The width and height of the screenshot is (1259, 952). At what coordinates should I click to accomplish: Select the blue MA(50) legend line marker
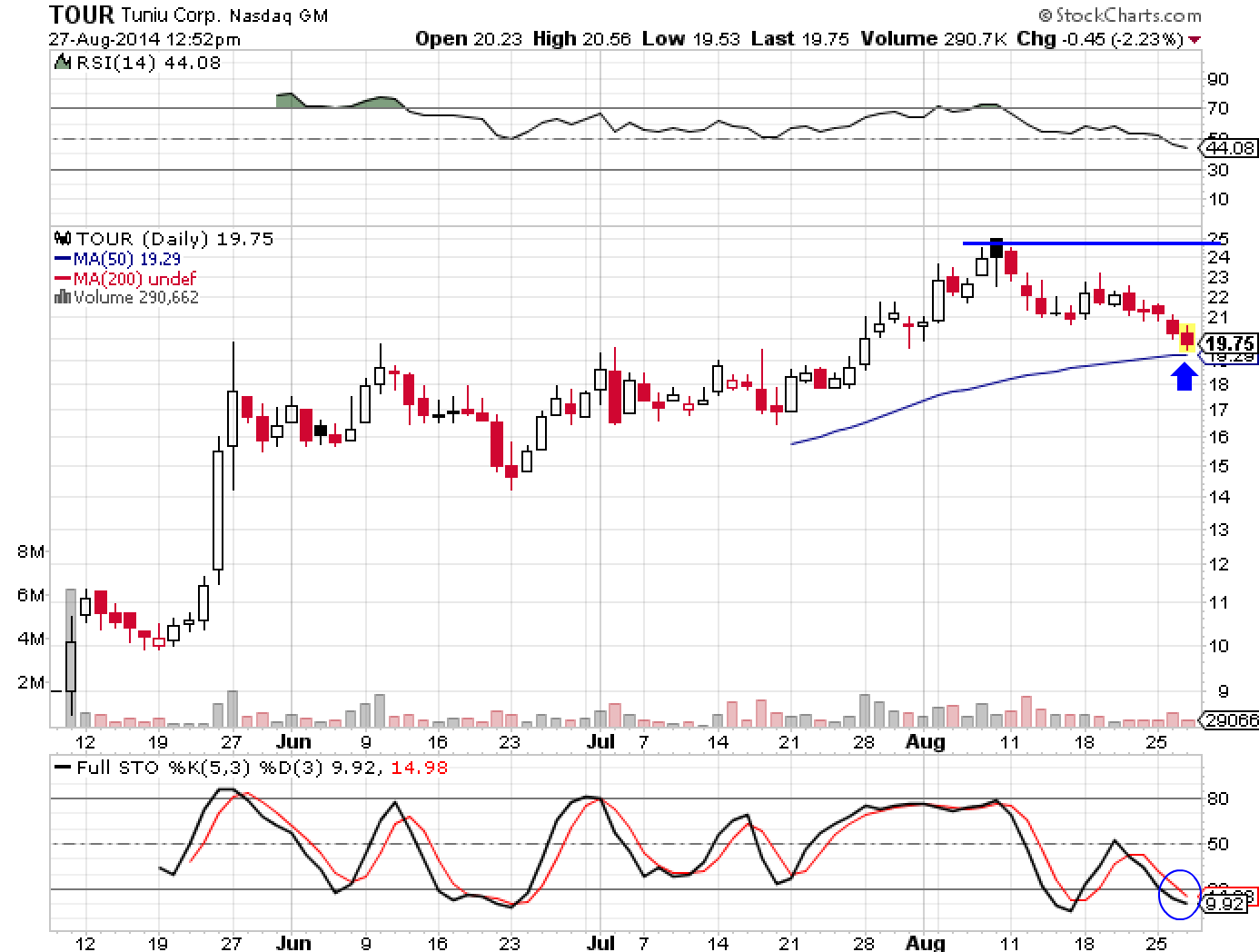click(x=62, y=259)
